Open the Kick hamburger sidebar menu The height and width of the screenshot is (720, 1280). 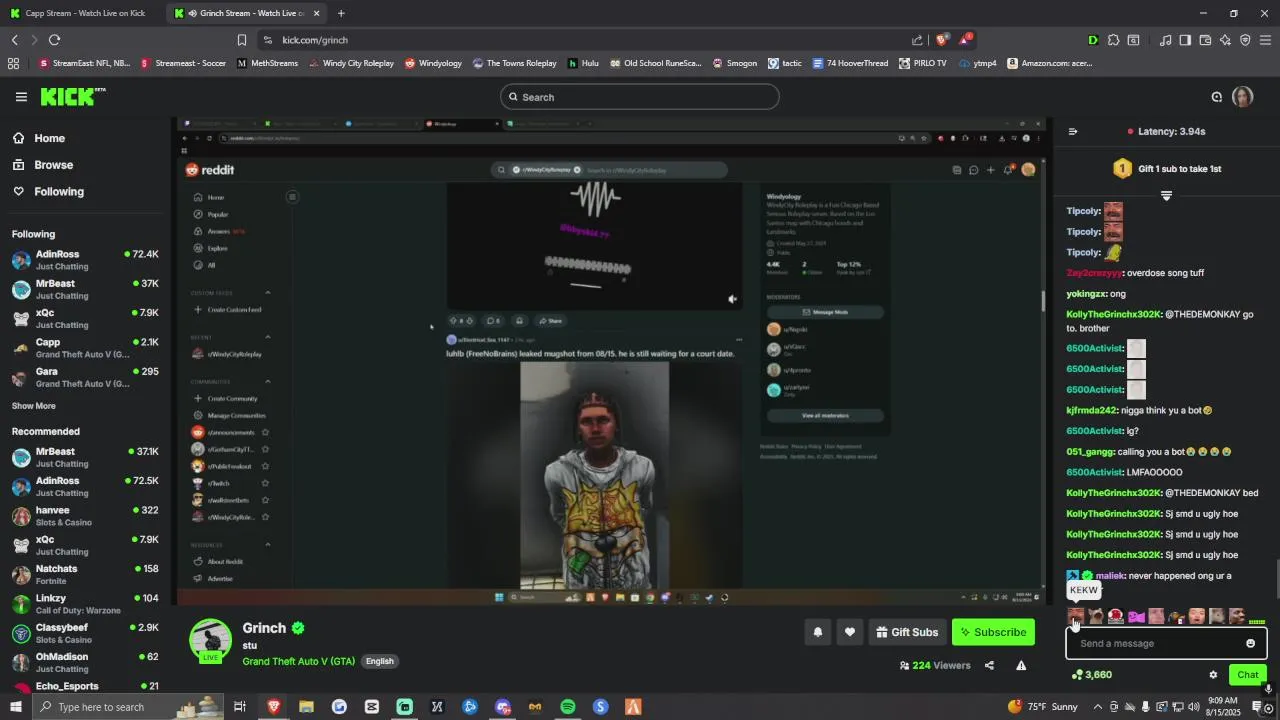(x=21, y=97)
